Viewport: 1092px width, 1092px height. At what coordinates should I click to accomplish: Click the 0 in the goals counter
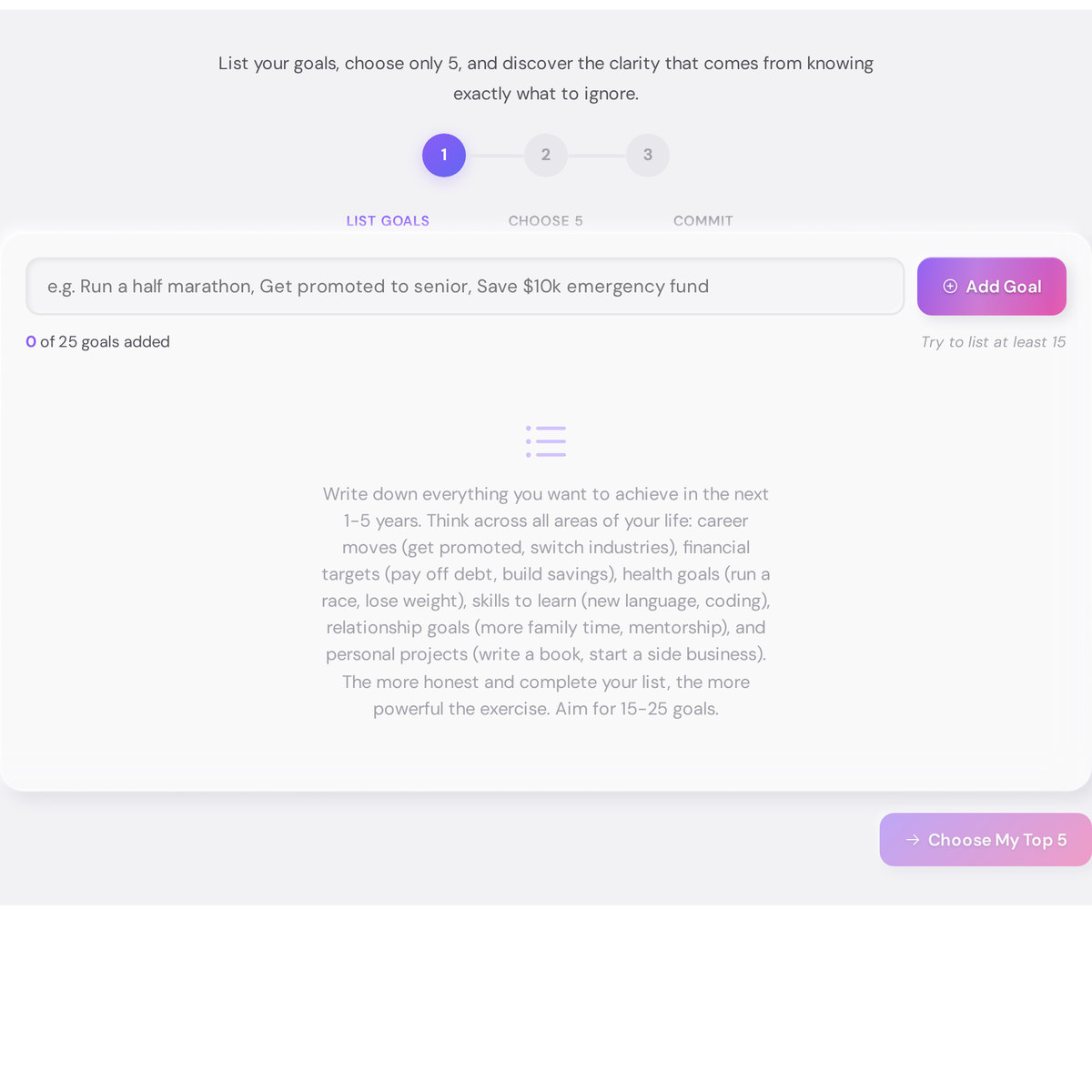pos(30,341)
